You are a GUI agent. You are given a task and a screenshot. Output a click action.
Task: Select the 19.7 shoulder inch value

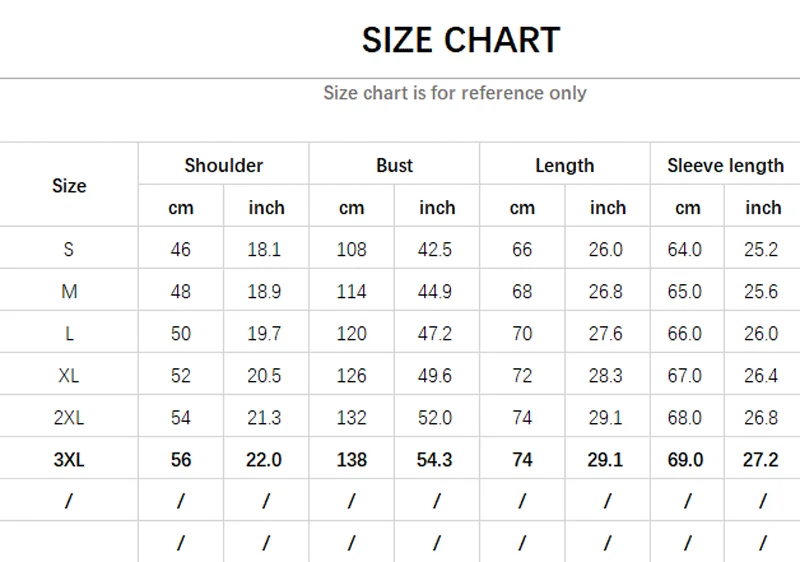(x=264, y=333)
